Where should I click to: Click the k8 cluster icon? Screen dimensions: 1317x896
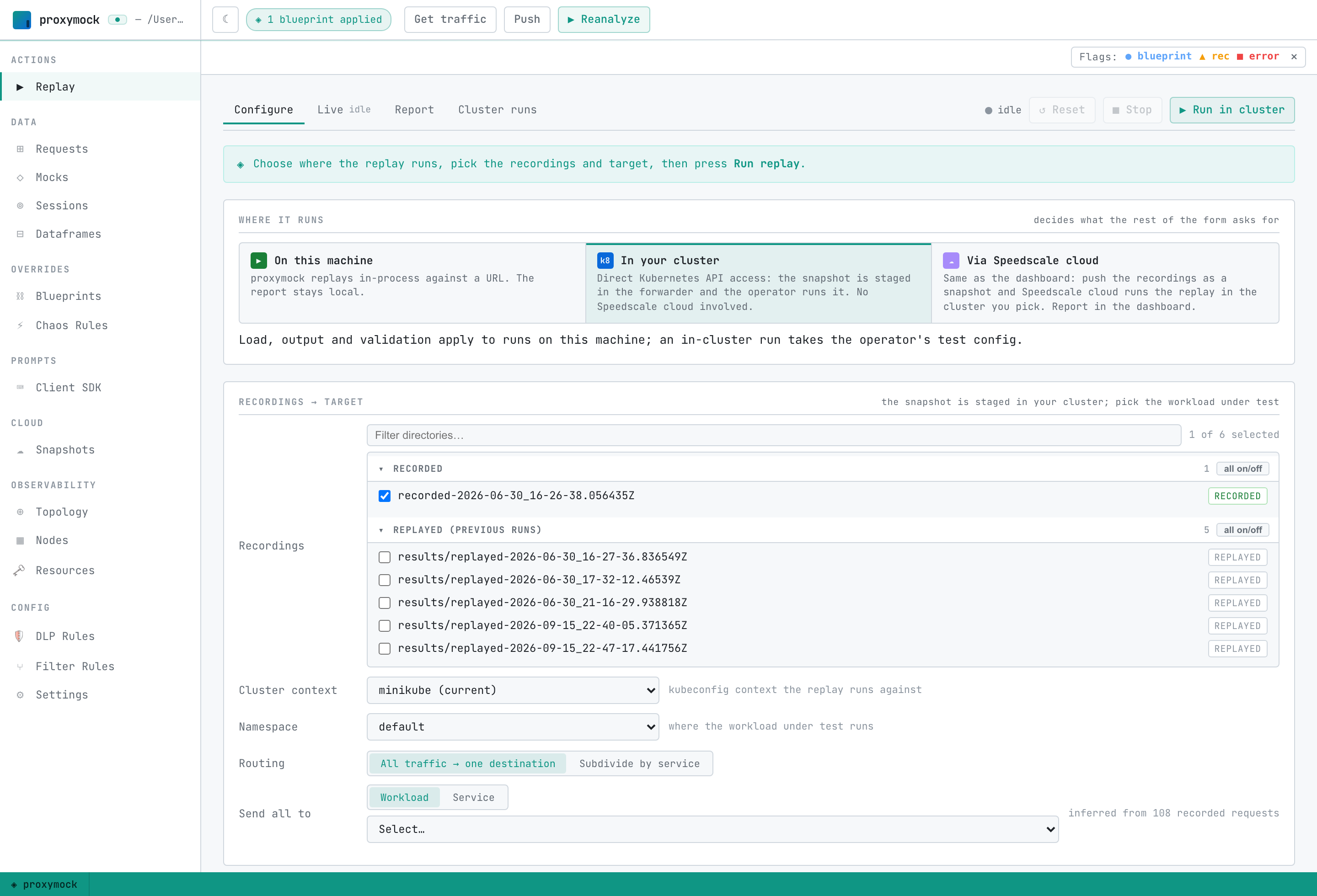(x=605, y=261)
